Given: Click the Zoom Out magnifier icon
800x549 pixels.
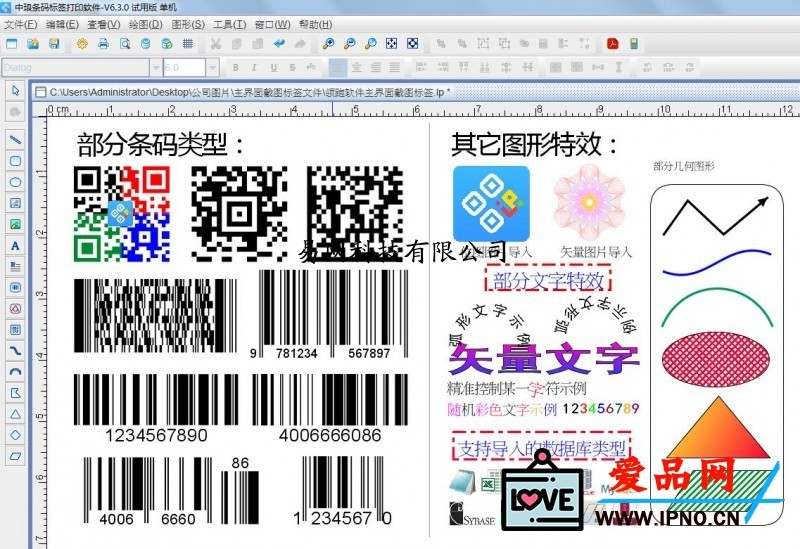Looking at the screenshot, I should (349, 44).
